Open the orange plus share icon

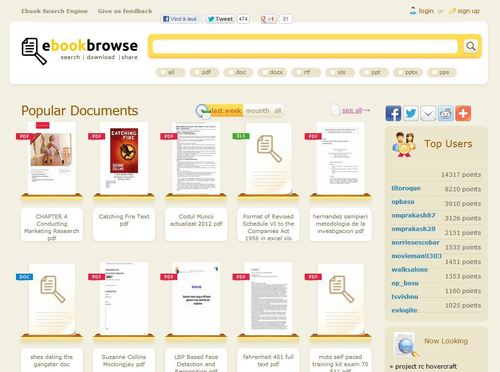tap(463, 113)
